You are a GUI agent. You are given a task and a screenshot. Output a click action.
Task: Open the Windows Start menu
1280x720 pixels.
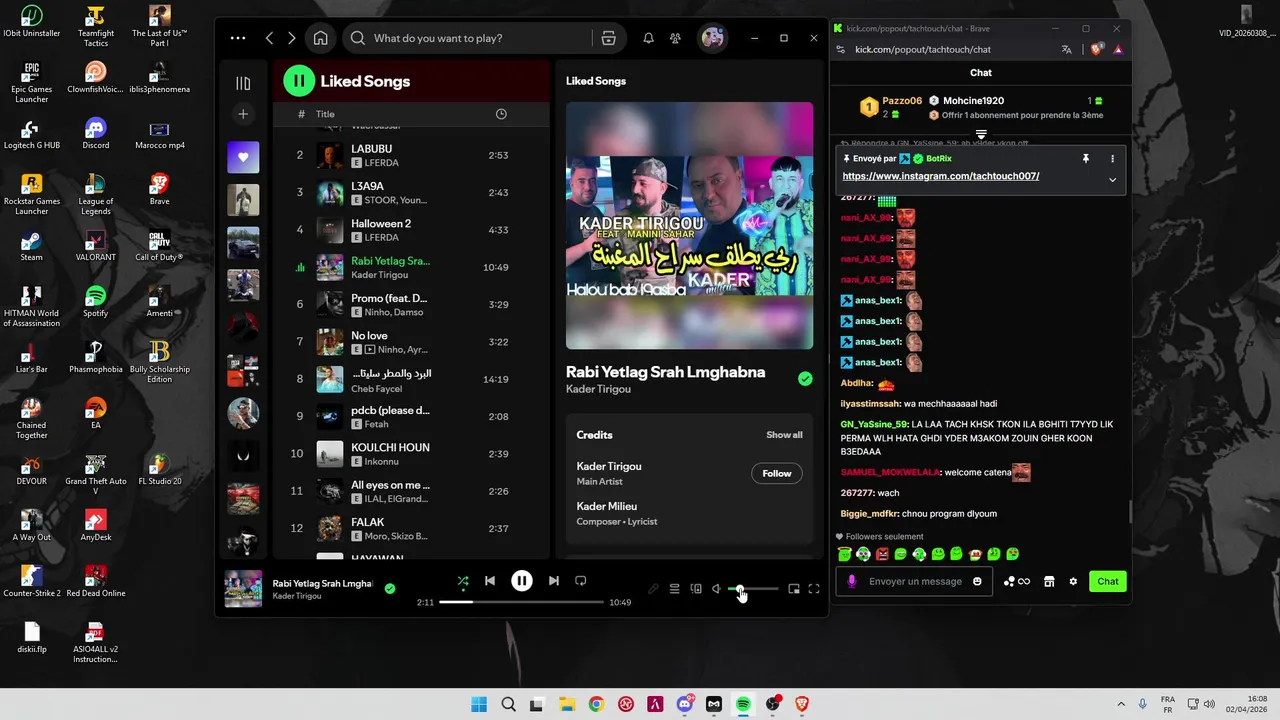[x=479, y=704]
